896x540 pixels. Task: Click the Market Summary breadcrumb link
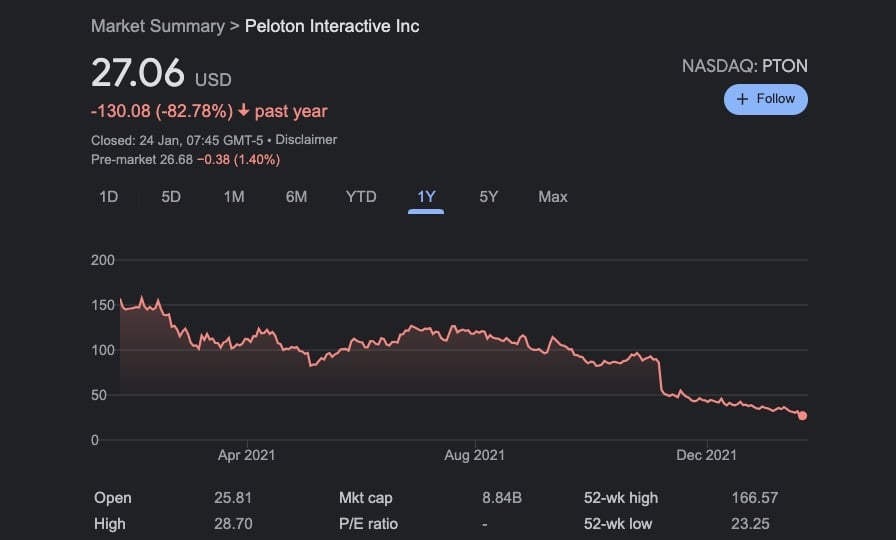click(157, 26)
